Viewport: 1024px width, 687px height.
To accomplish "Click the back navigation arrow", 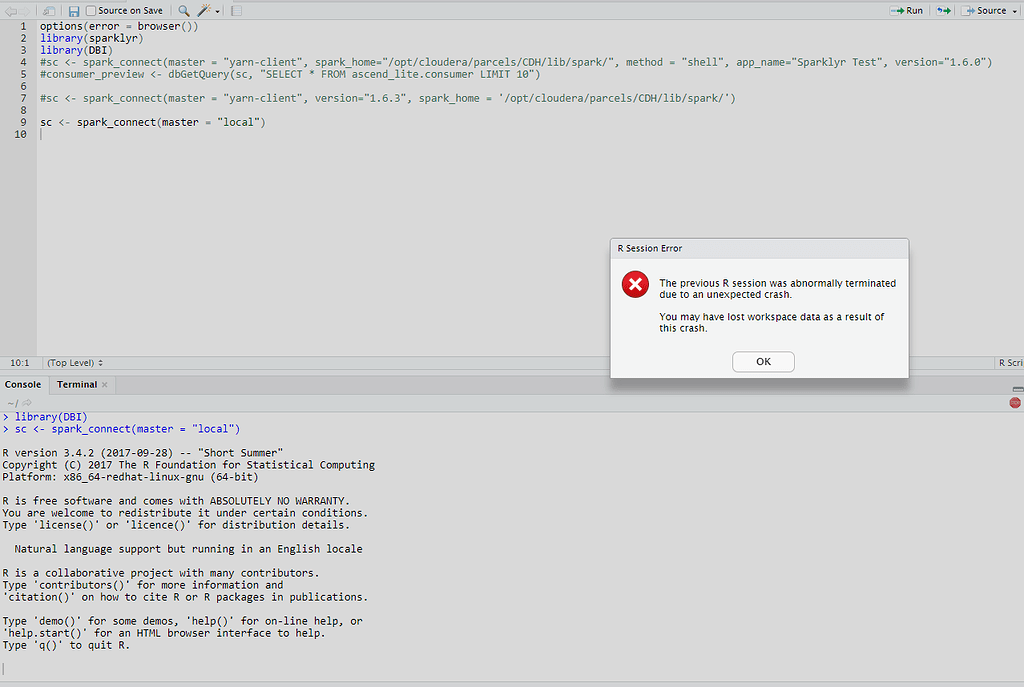I will [11, 10].
